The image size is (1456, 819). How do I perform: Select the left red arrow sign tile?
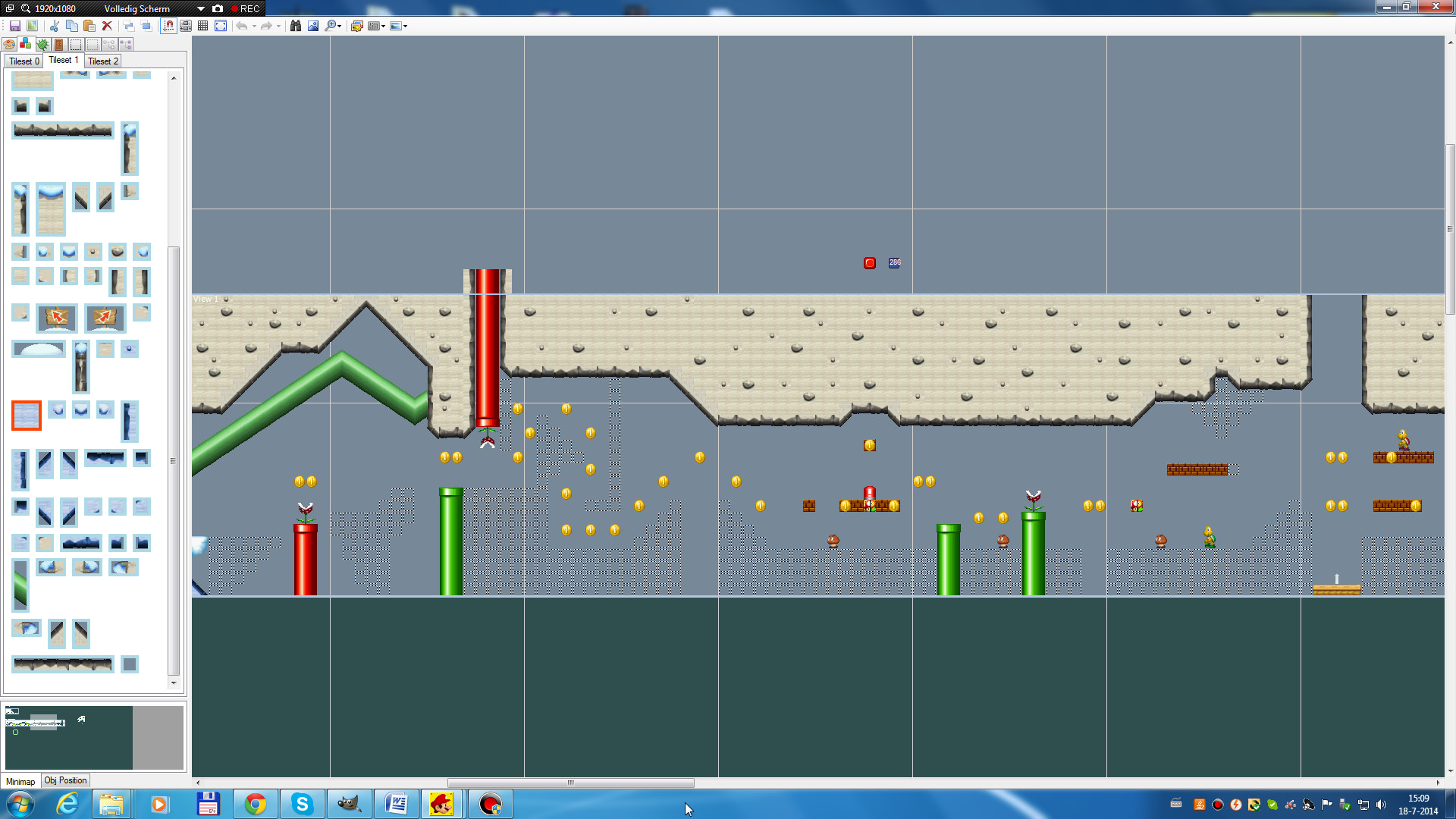57,317
